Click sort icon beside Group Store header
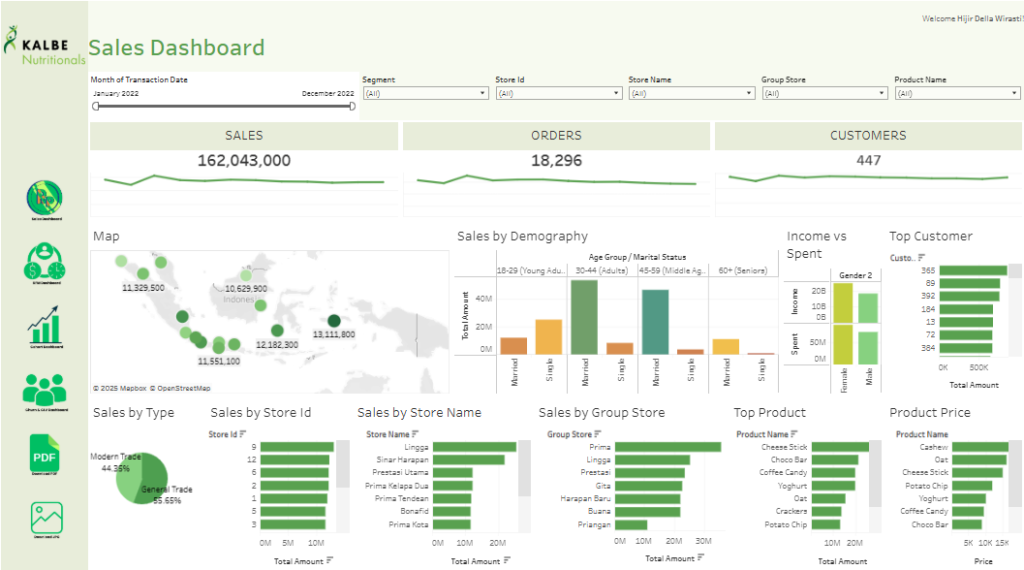This screenshot has width=1024, height=570. 597,434
